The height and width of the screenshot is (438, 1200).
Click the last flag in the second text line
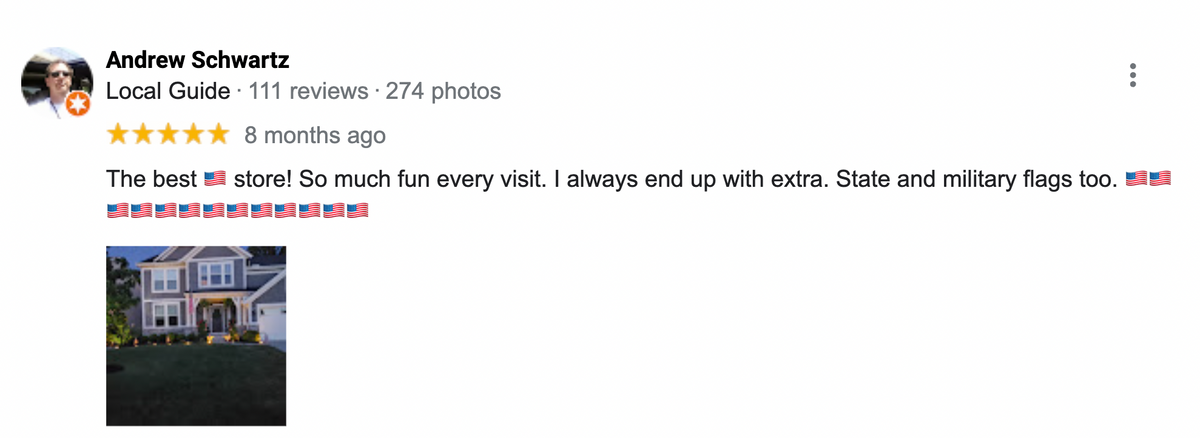pos(358,210)
